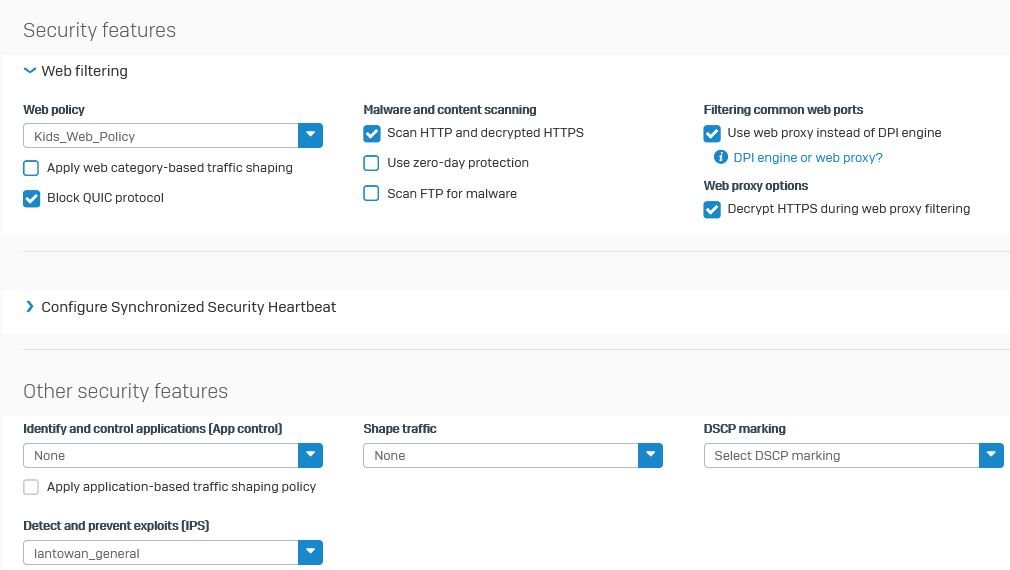Click the Shape traffic label
Viewport: 1010px width, 570px height.
point(399,428)
